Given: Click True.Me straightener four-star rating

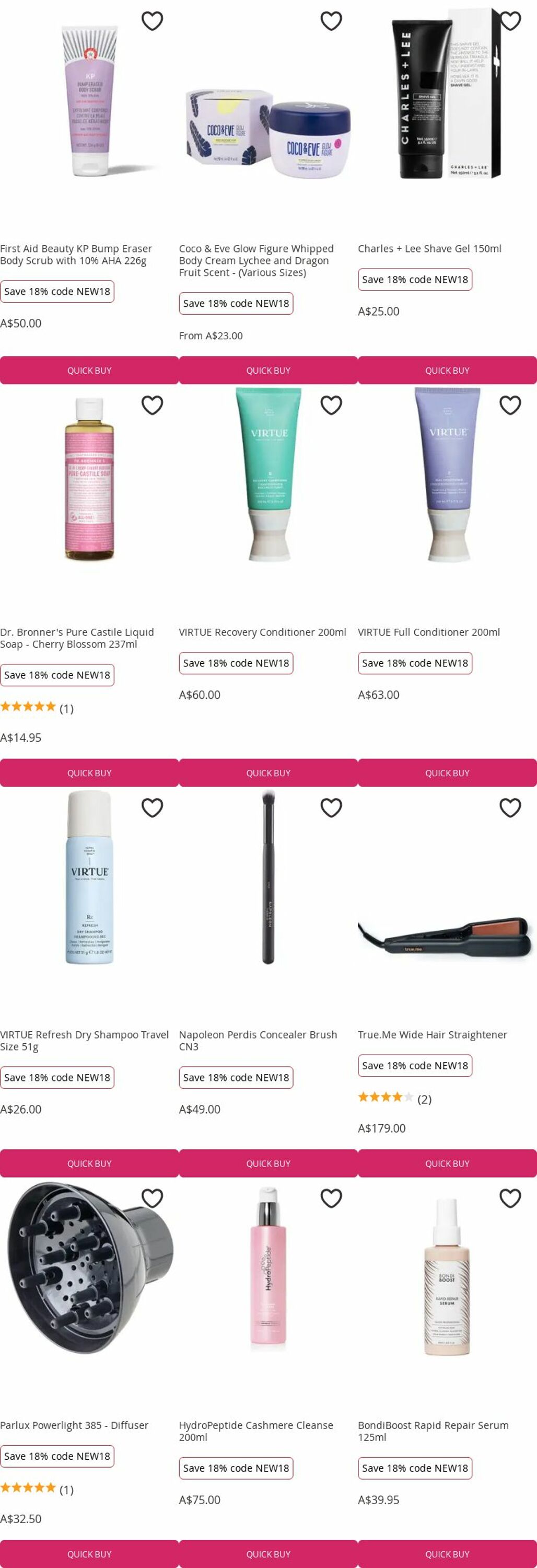Looking at the screenshot, I should click(394, 1098).
